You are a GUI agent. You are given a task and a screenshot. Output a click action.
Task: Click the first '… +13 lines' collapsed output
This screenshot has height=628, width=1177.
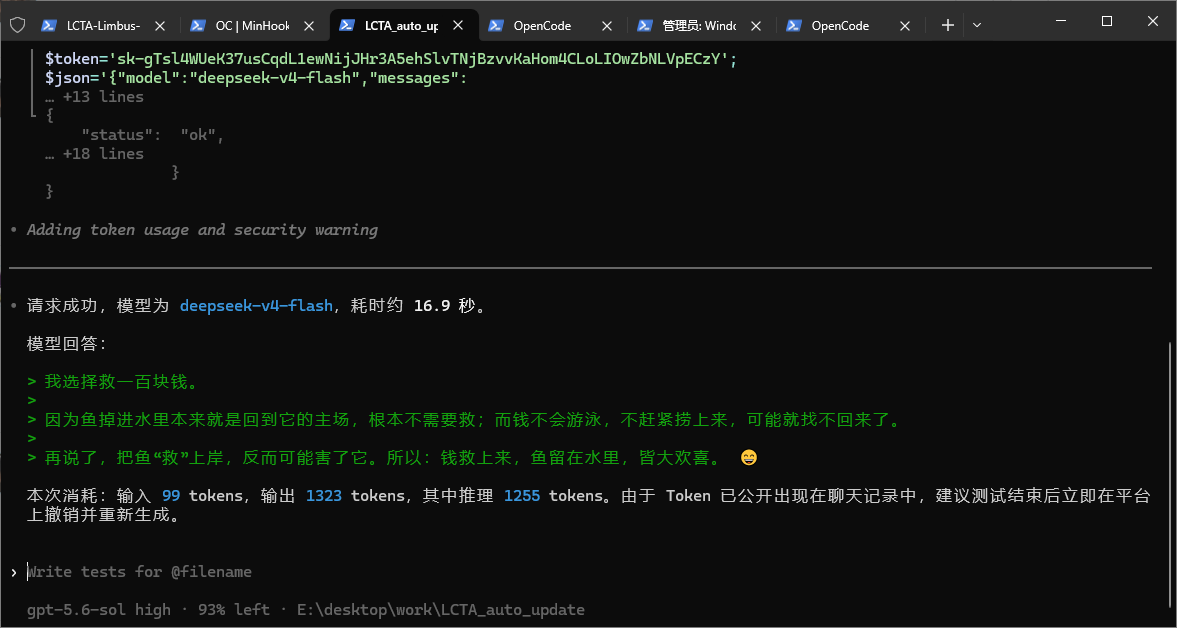94,97
